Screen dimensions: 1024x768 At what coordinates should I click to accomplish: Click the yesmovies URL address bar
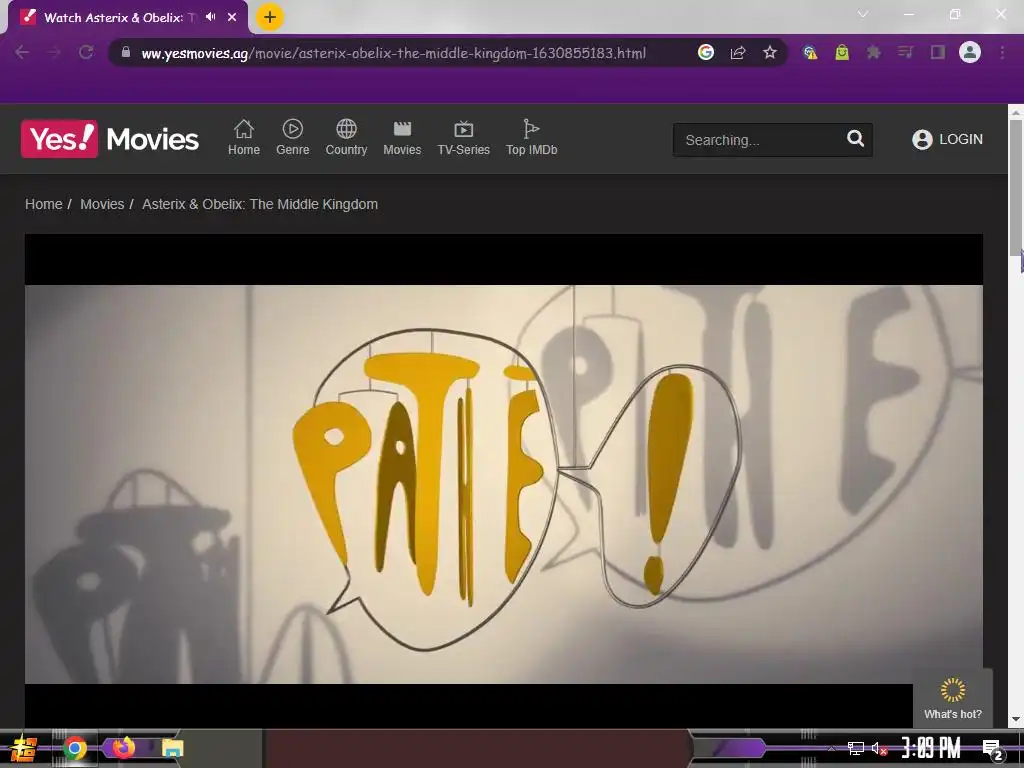coord(393,53)
